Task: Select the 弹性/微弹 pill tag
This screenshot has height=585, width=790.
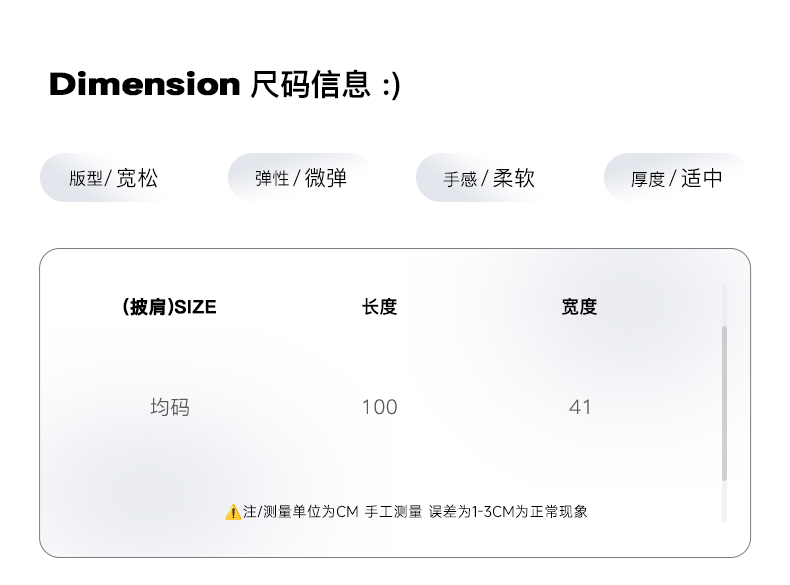Action: [x=300, y=179]
